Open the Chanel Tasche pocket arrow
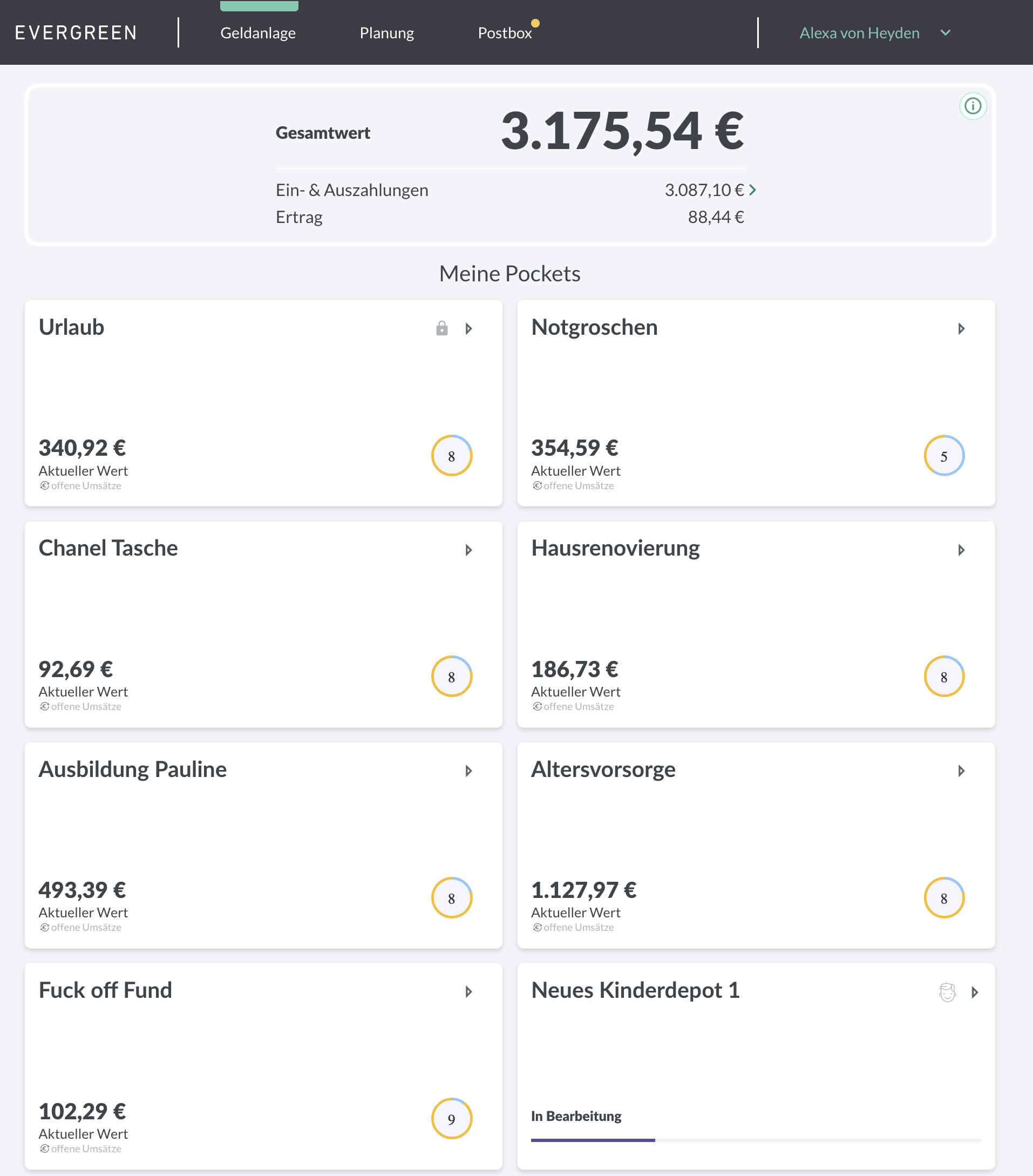 pyautogui.click(x=469, y=550)
